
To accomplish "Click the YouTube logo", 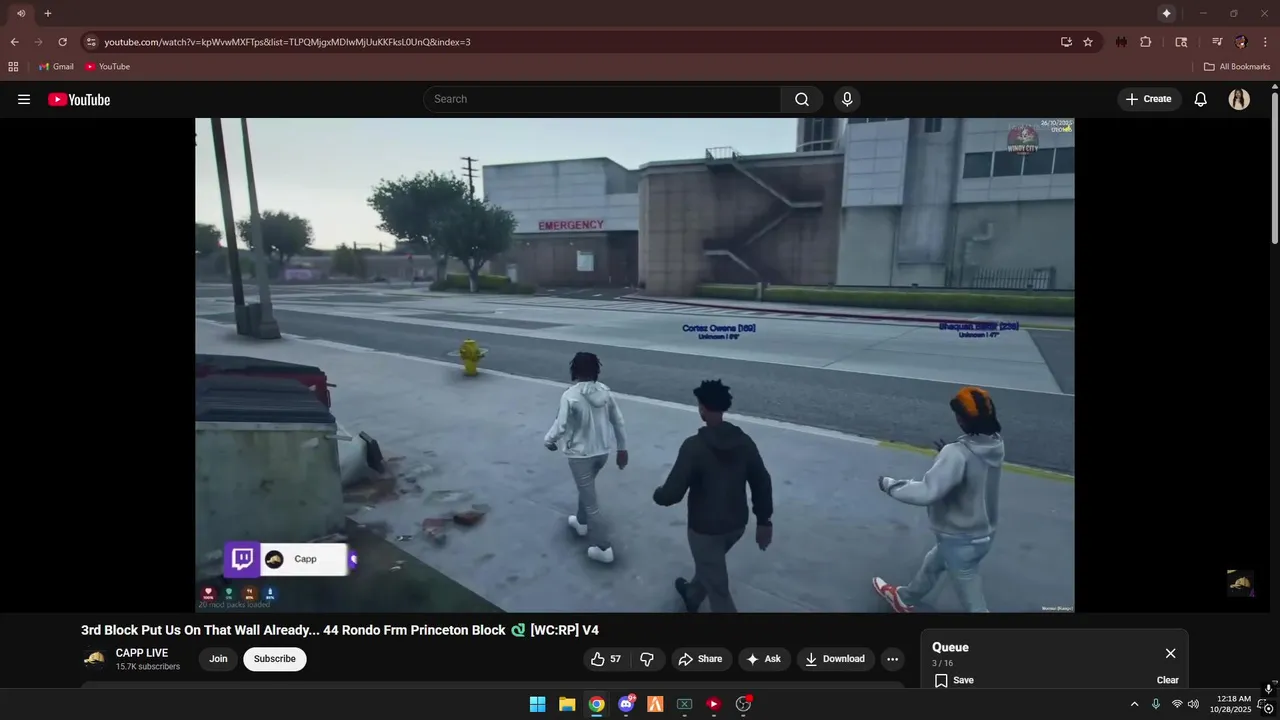I will [x=79, y=99].
